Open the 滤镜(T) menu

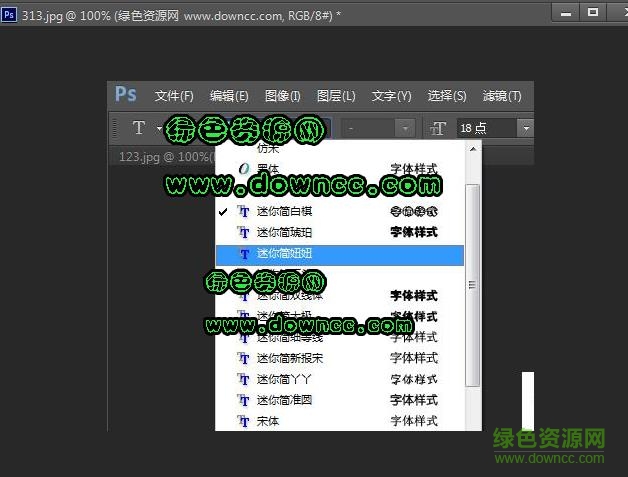tap(501, 96)
